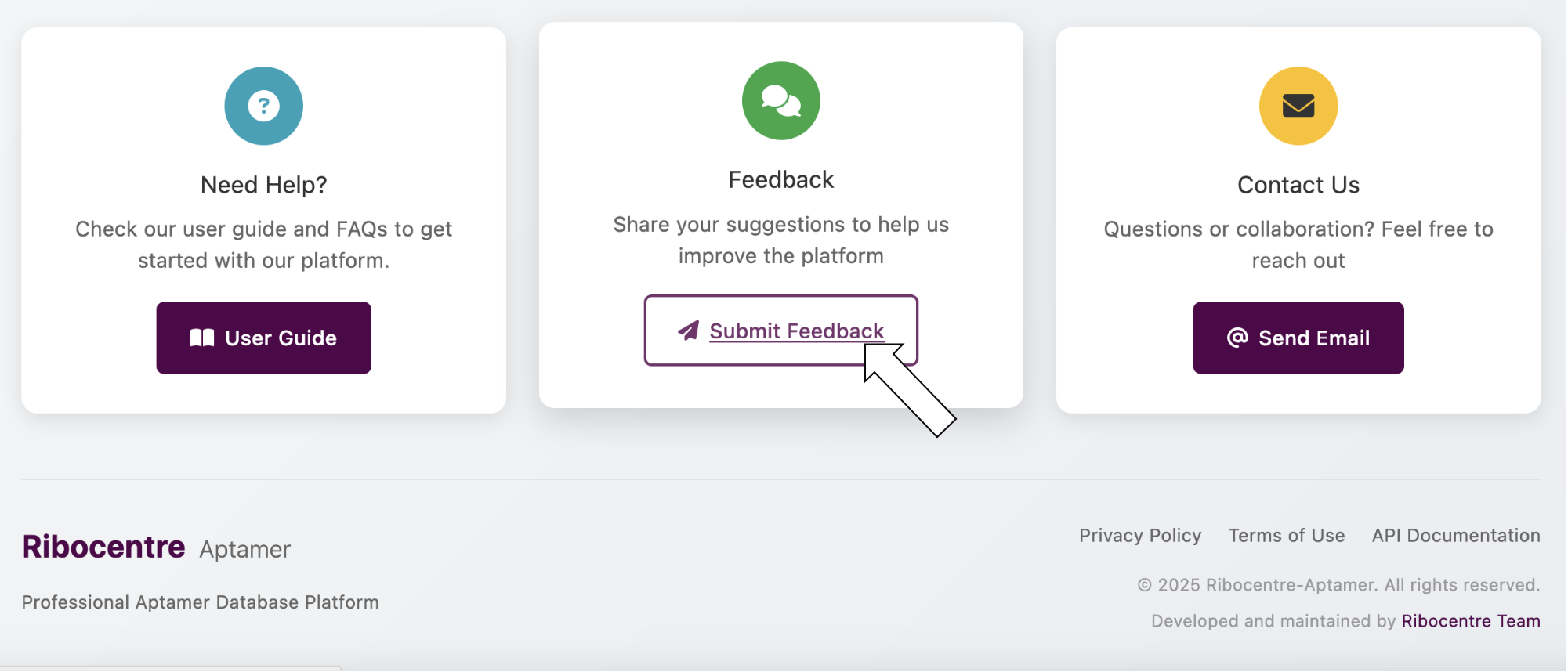Click the Submit Feedback link text
Image resolution: width=1568 pixels, height=672 pixels.
click(x=796, y=331)
